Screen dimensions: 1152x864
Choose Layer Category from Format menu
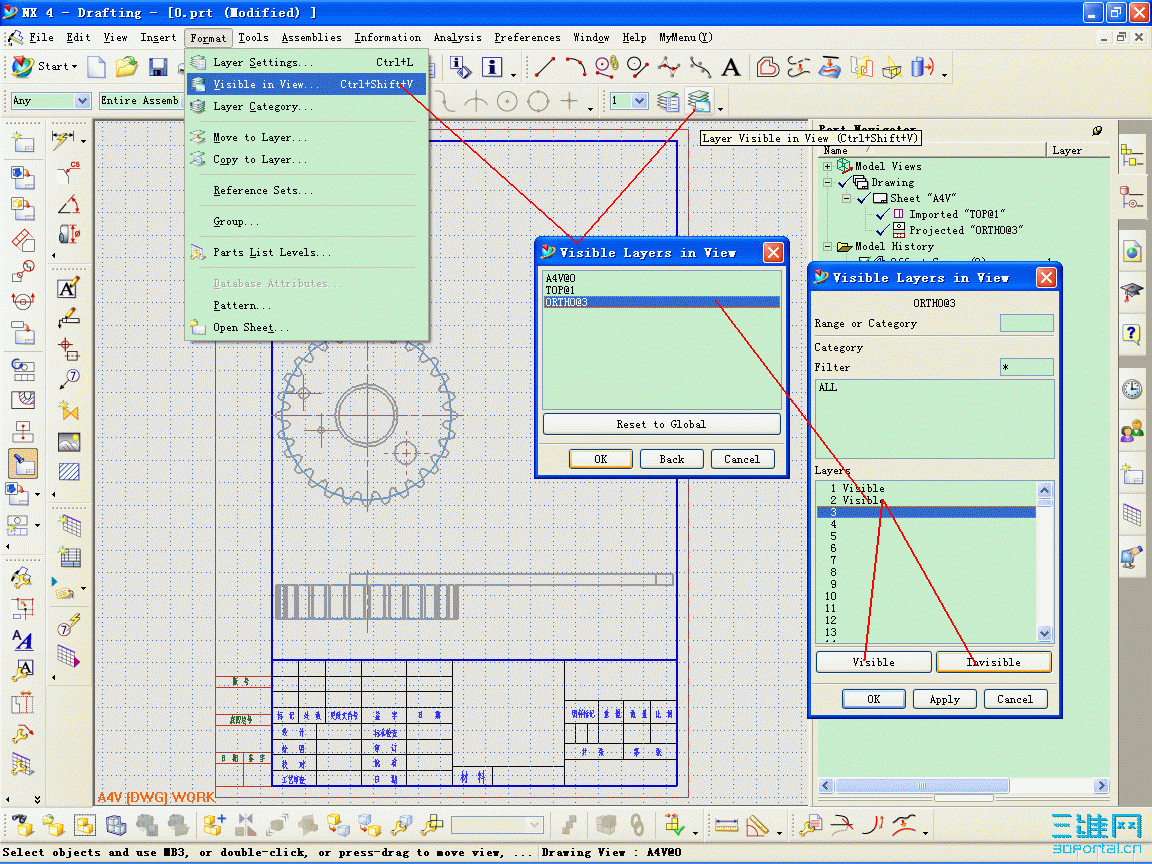pyautogui.click(x=255, y=106)
